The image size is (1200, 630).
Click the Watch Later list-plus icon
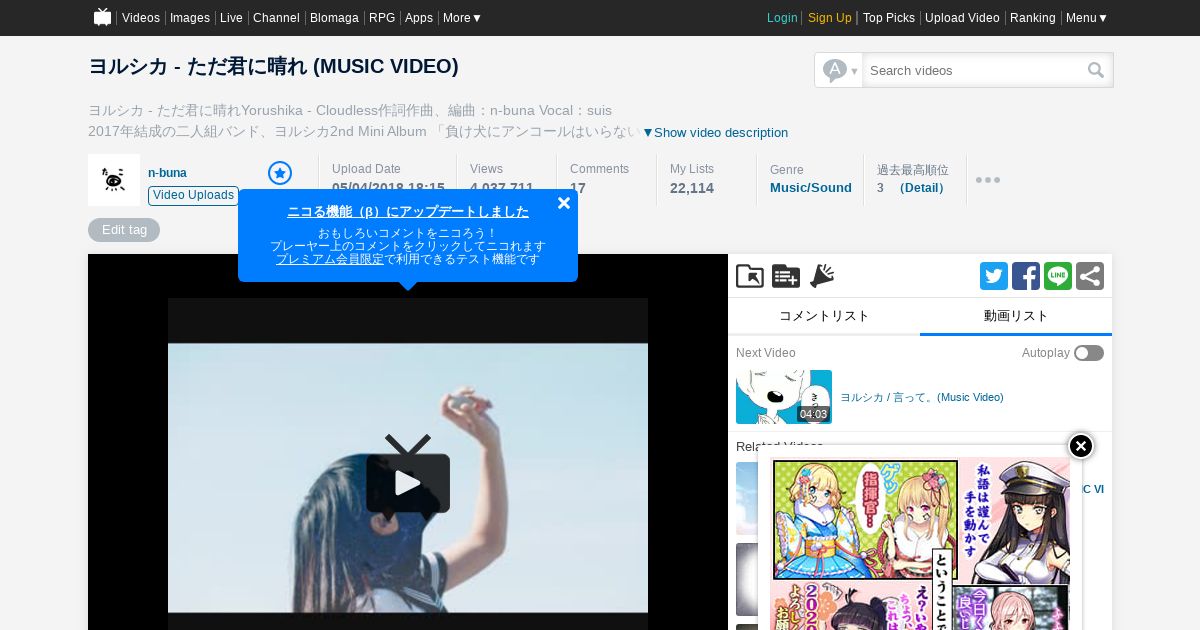[x=786, y=276]
